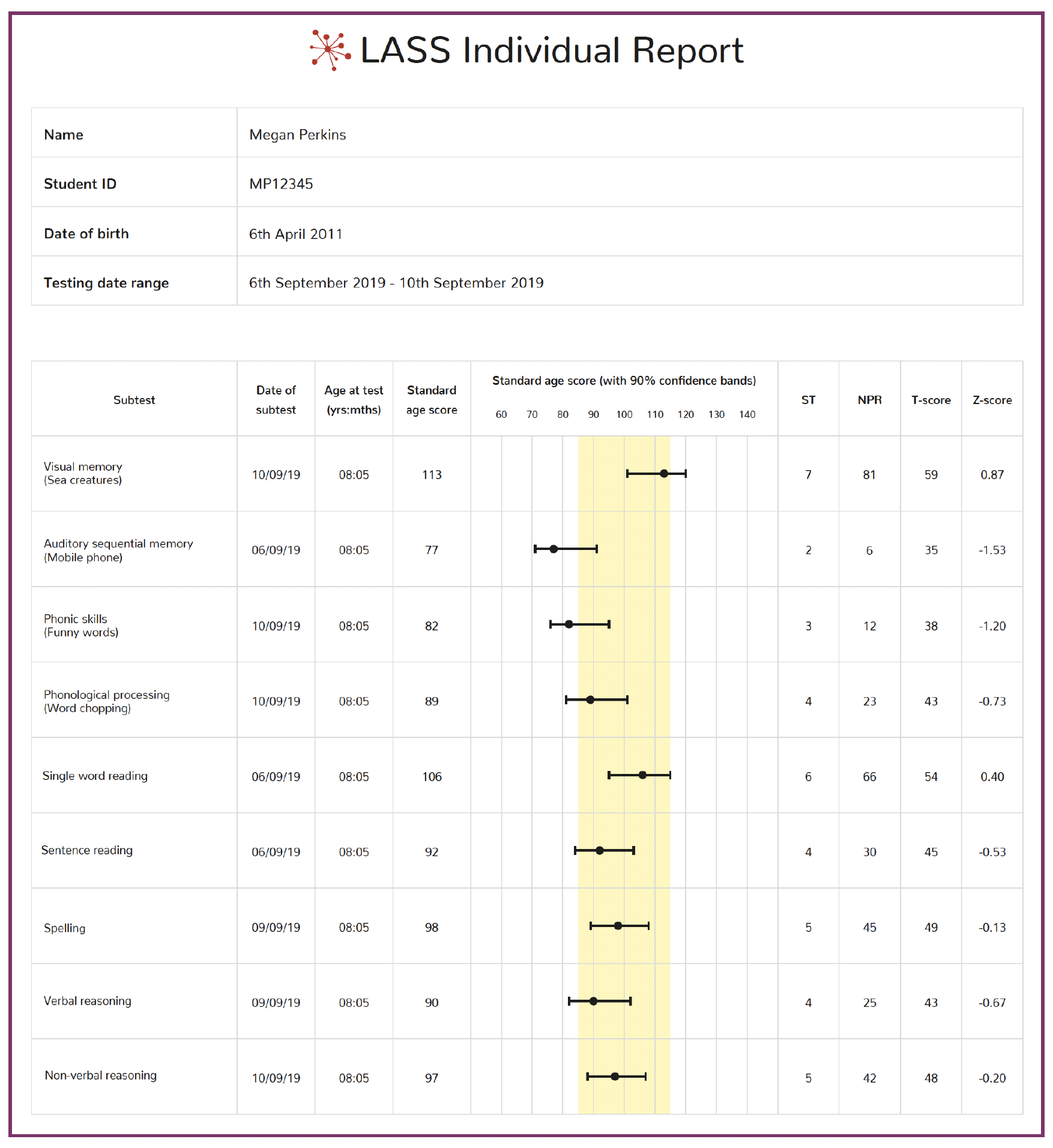Click the Z-score column header
This screenshot has width=1053, height=1148.
pos(992,400)
